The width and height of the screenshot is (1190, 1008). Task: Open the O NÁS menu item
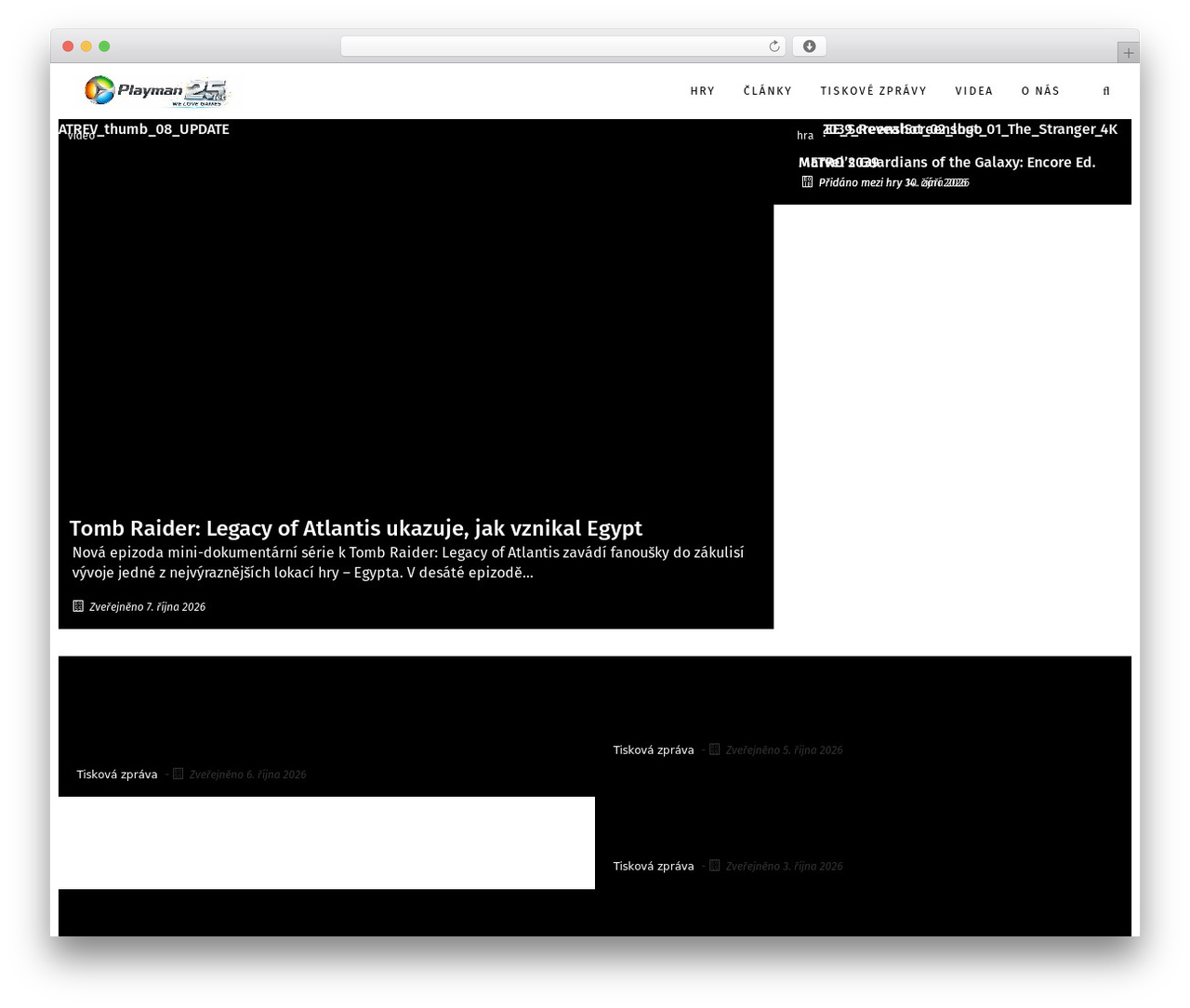(x=1040, y=91)
